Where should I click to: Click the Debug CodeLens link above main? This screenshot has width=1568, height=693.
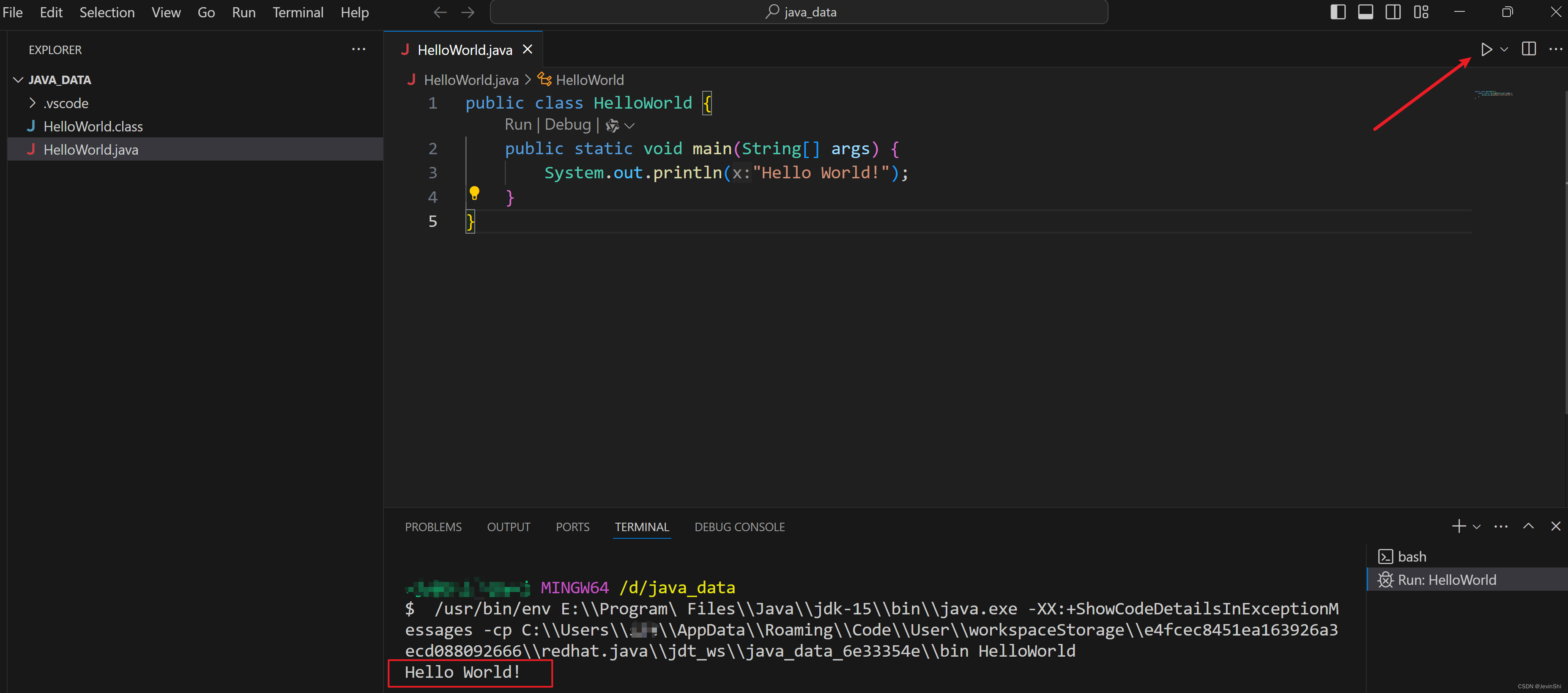[567, 125]
